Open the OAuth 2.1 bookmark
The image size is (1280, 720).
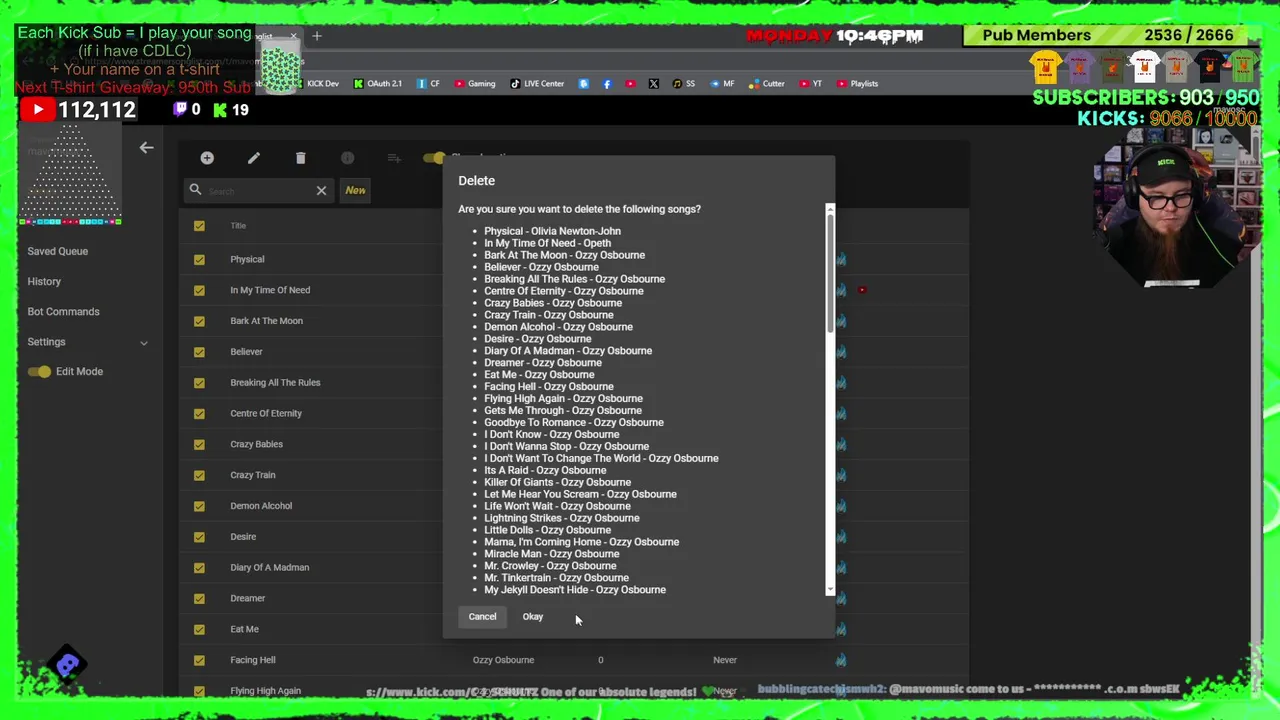click(x=378, y=84)
